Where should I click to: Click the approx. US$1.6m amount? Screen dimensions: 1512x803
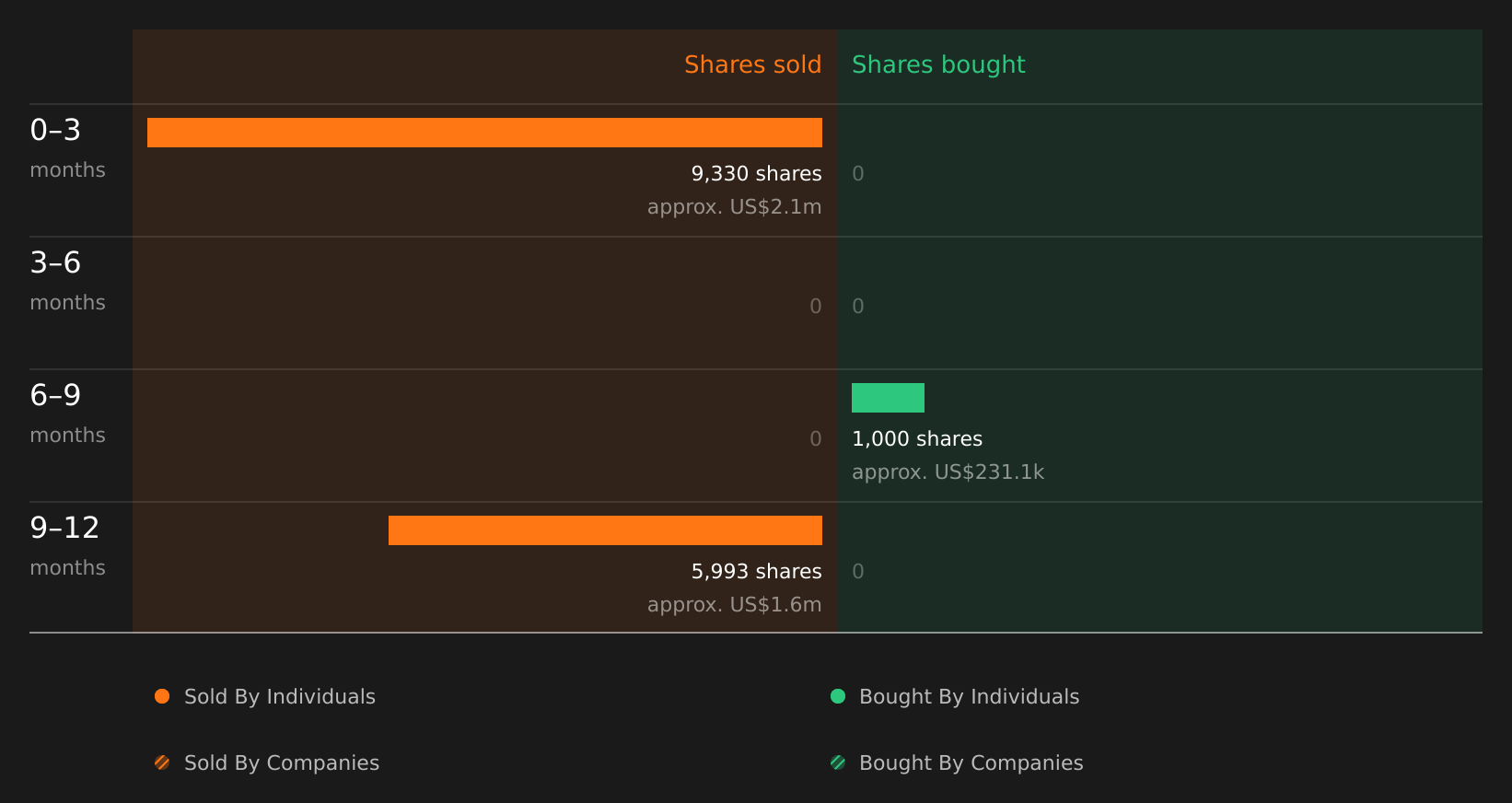pyautogui.click(x=734, y=605)
